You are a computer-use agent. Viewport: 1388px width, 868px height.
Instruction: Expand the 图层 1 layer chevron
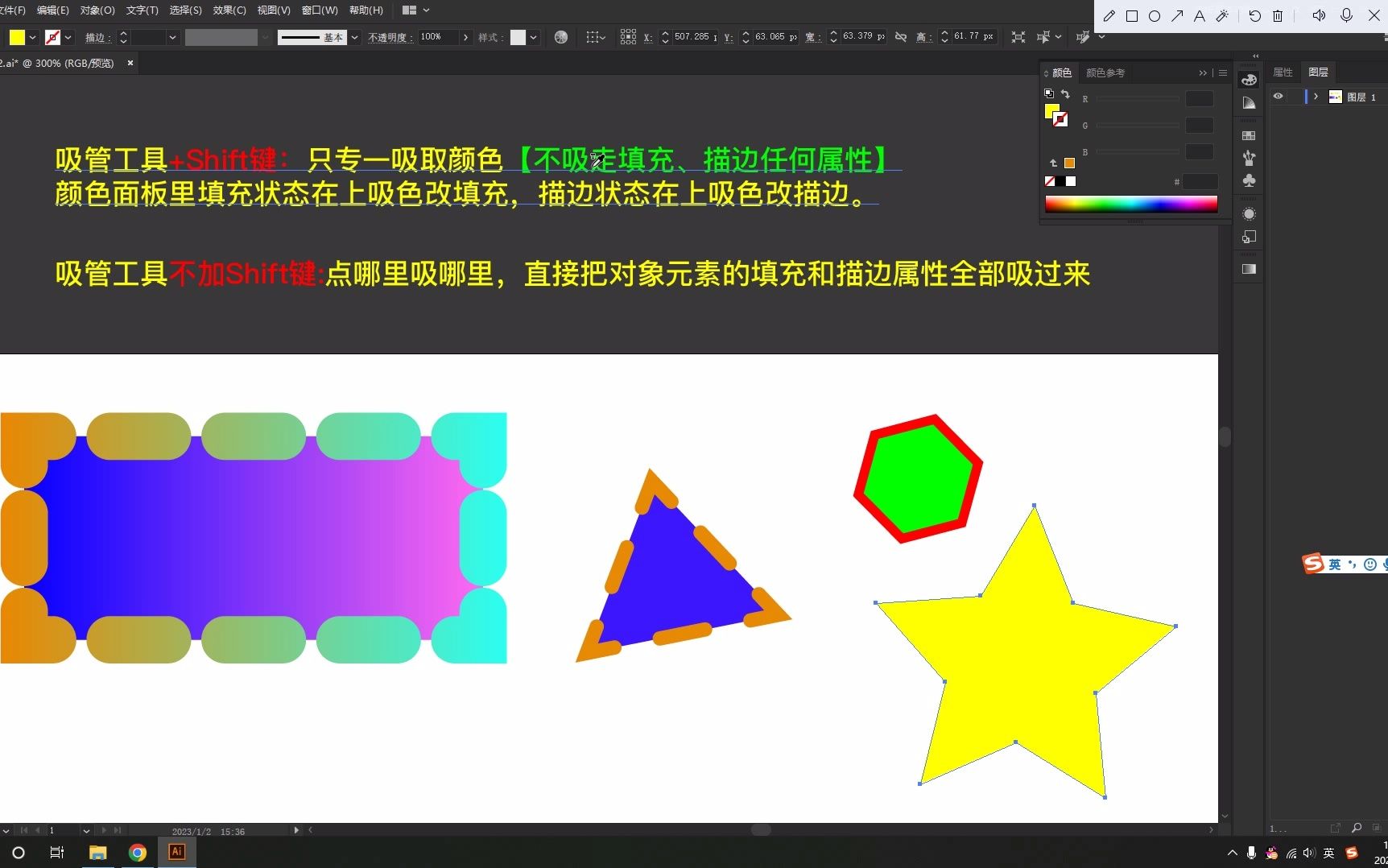point(1316,97)
